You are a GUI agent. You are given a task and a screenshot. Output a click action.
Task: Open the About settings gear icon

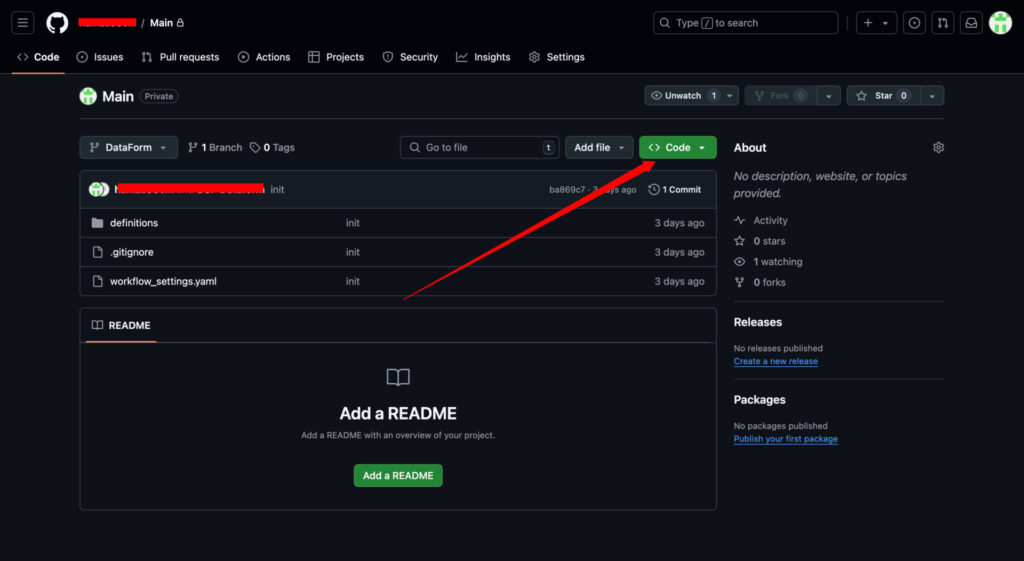[938, 148]
